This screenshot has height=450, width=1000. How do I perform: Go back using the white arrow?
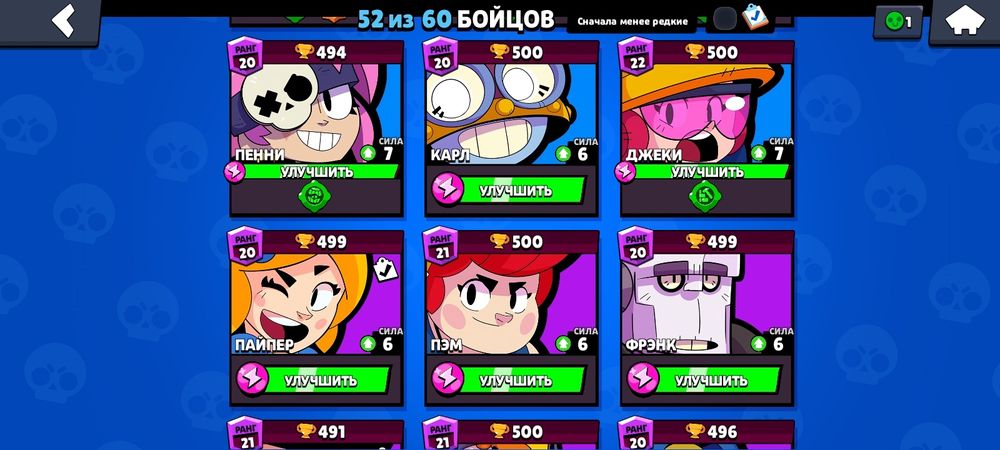64,20
